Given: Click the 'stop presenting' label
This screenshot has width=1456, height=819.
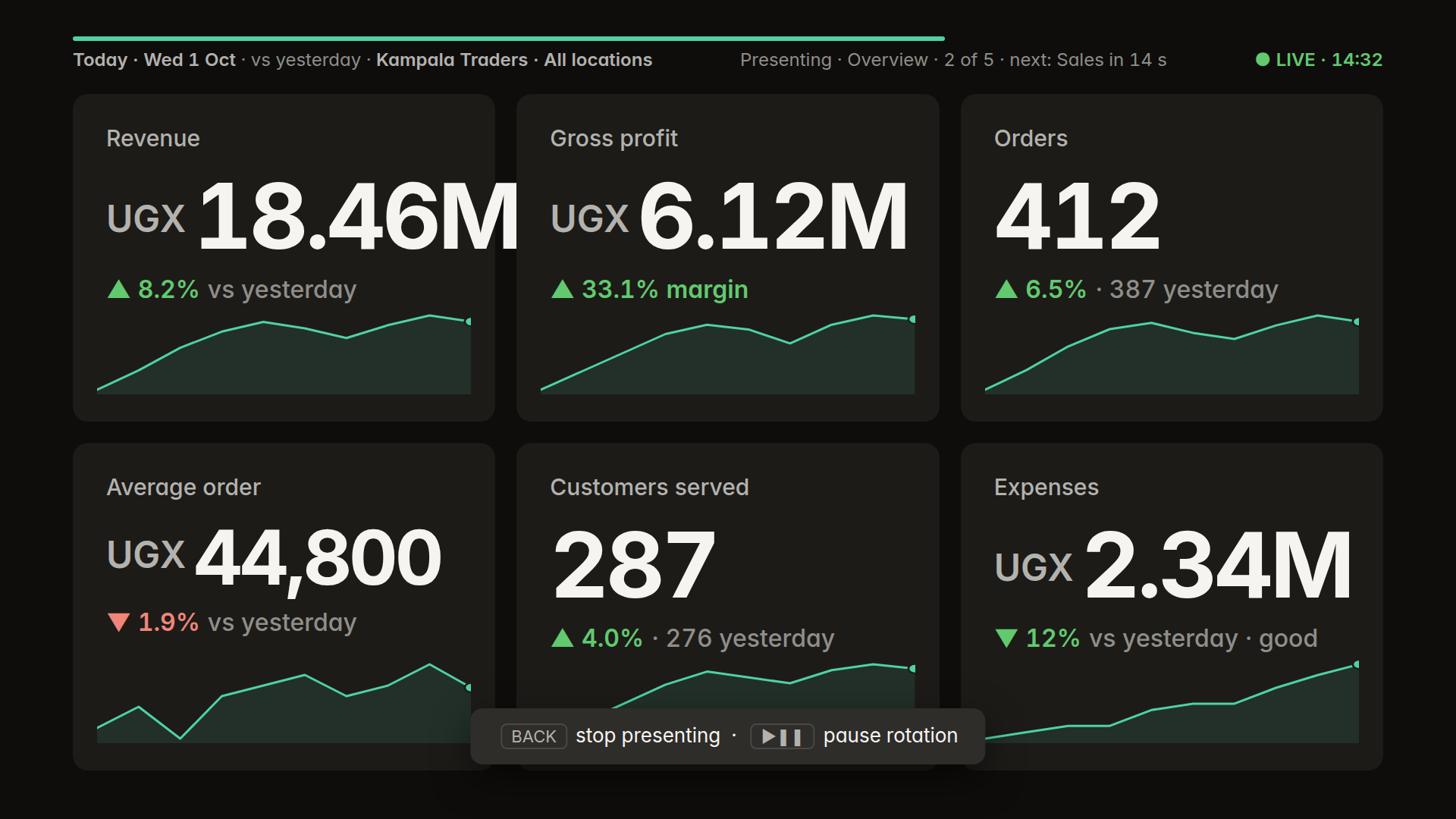Looking at the screenshot, I should (x=648, y=736).
